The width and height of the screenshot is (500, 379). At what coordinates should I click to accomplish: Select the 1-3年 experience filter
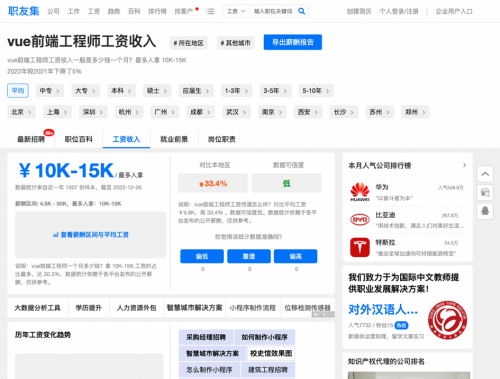236,91
